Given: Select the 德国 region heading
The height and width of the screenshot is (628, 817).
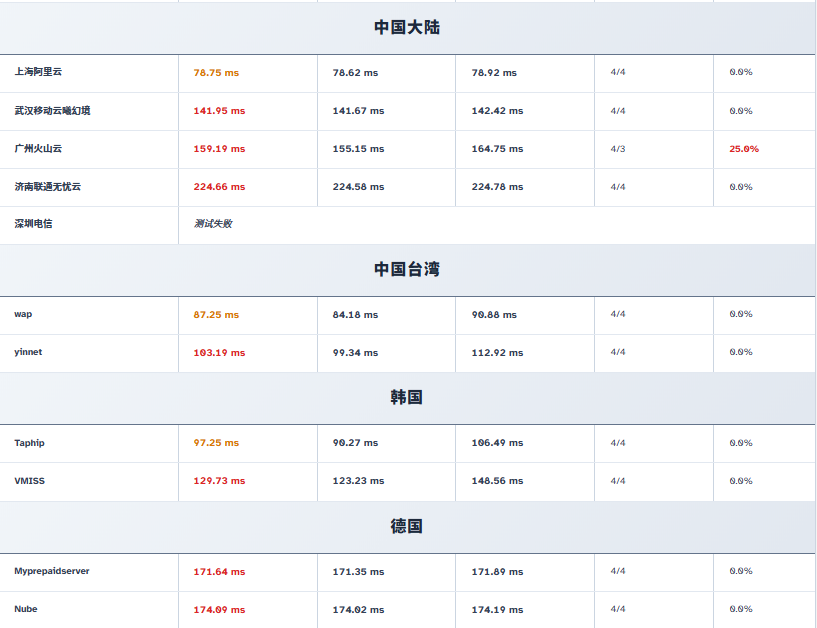Looking at the screenshot, I should 407,526.
